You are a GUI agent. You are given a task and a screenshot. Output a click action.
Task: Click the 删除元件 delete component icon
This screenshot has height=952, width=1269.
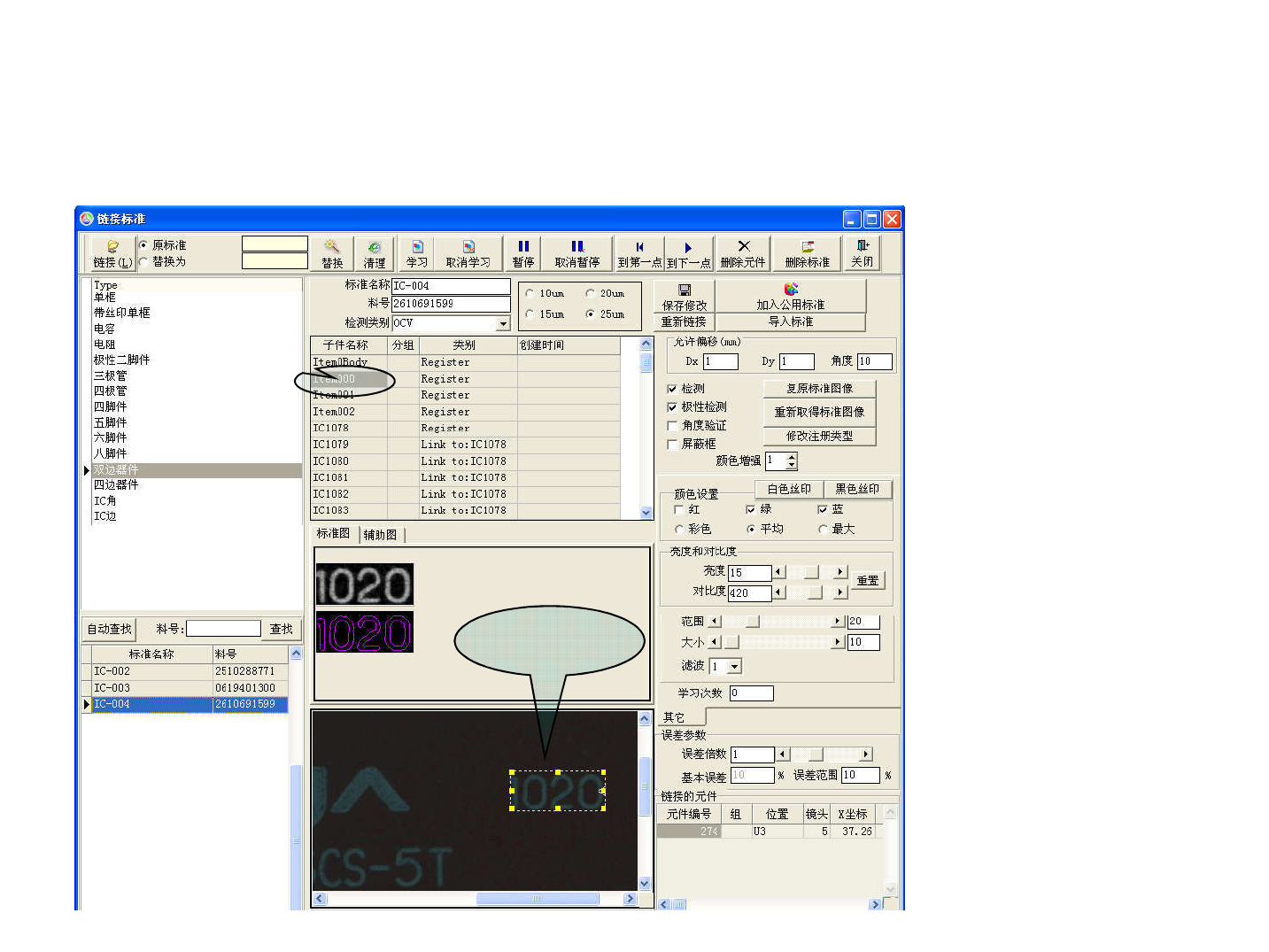(x=743, y=246)
